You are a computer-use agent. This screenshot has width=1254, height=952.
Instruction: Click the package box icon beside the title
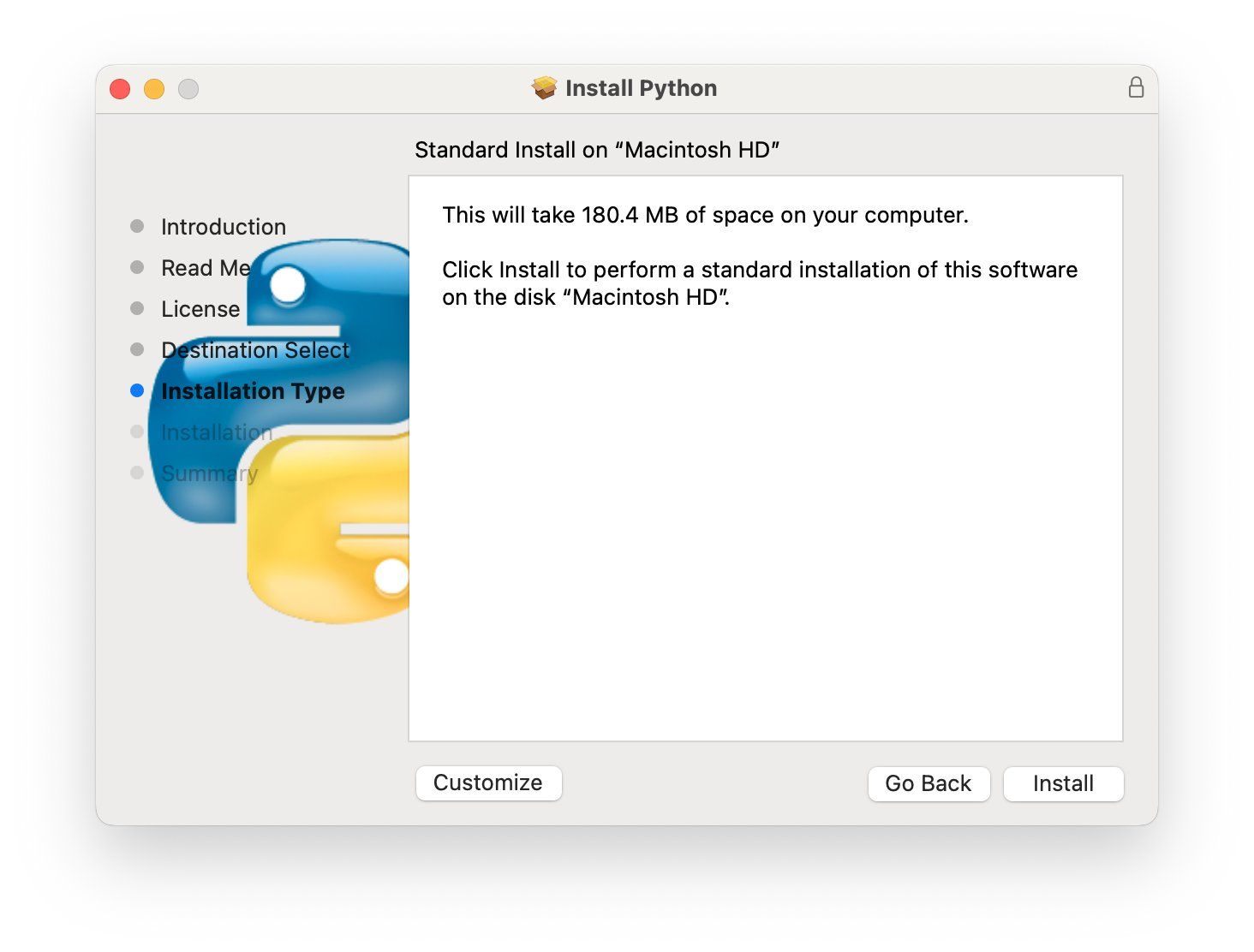coord(544,87)
